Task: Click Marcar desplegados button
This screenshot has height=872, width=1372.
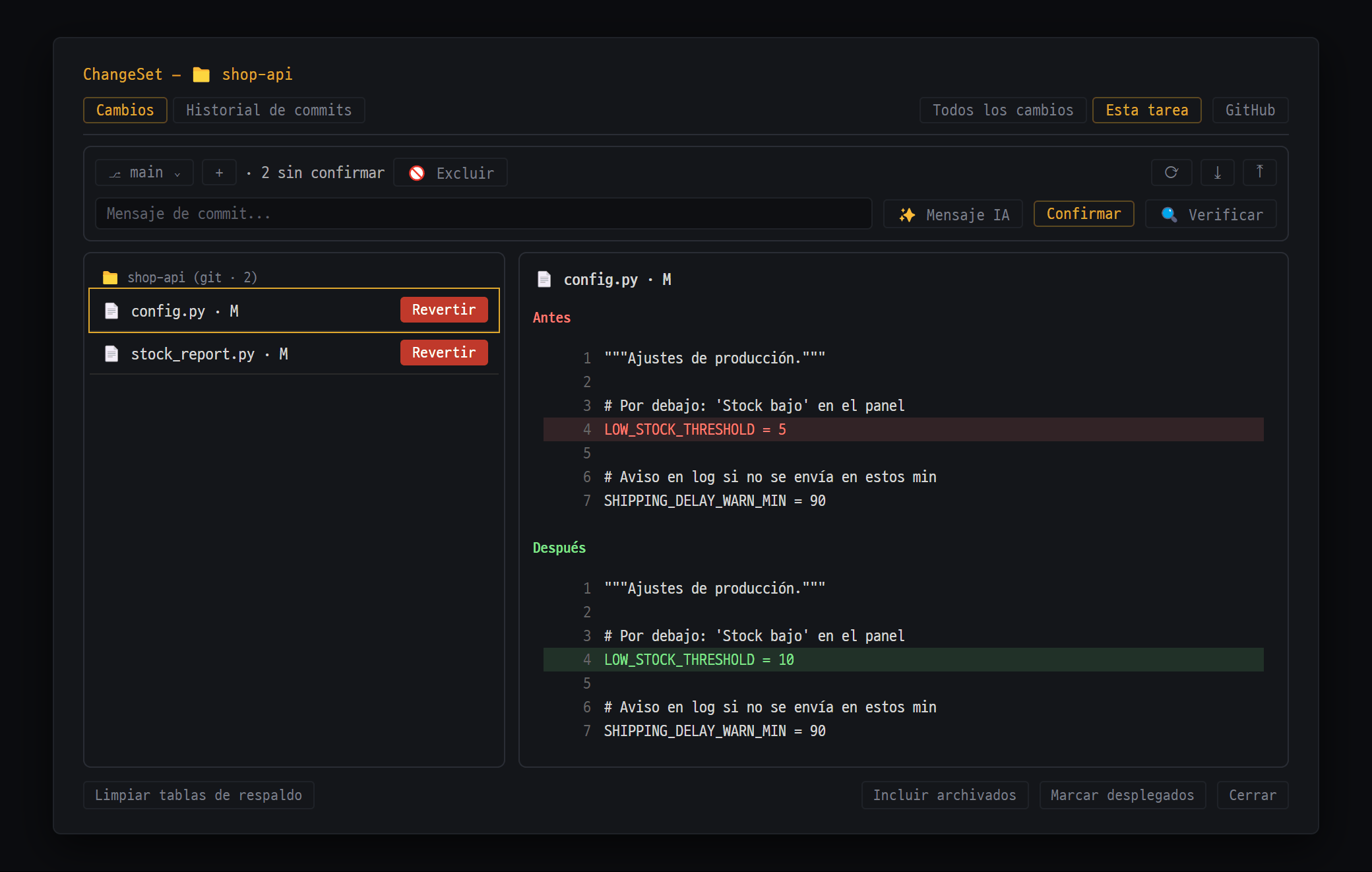Action: pyautogui.click(x=1123, y=795)
